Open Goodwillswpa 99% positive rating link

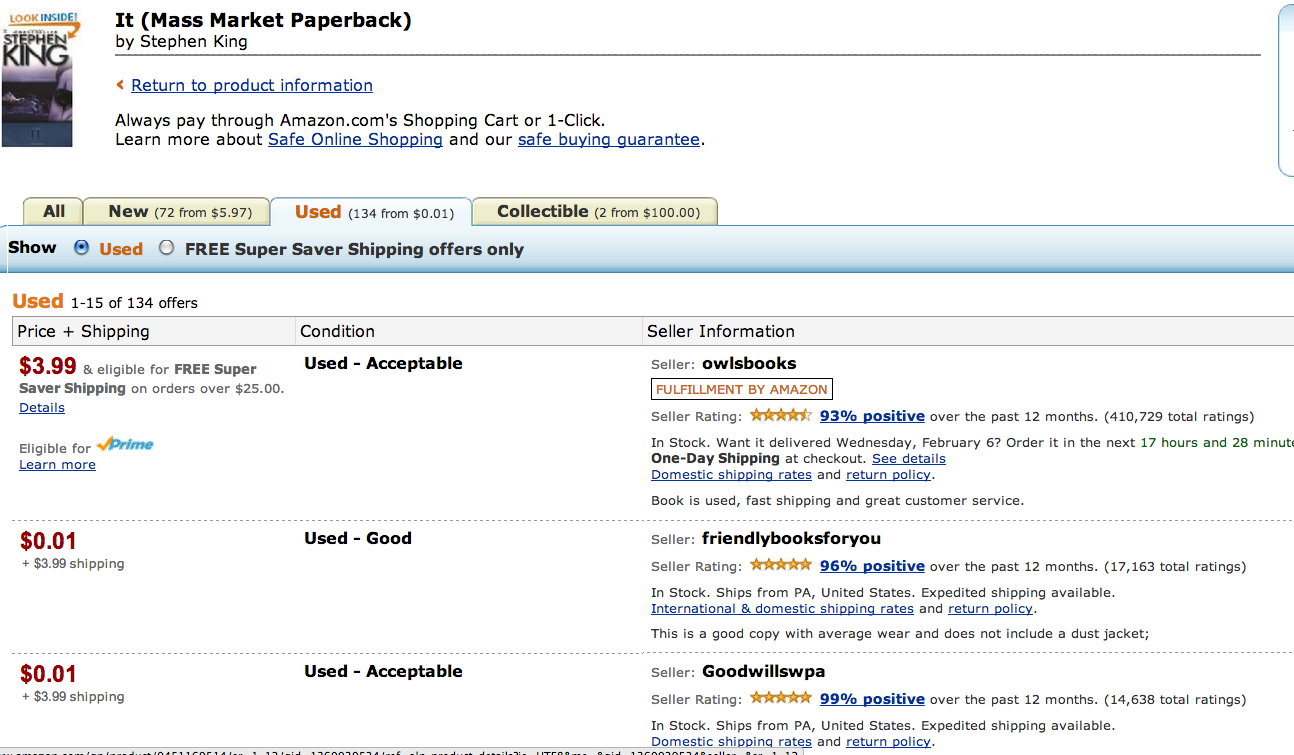[x=872, y=699]
